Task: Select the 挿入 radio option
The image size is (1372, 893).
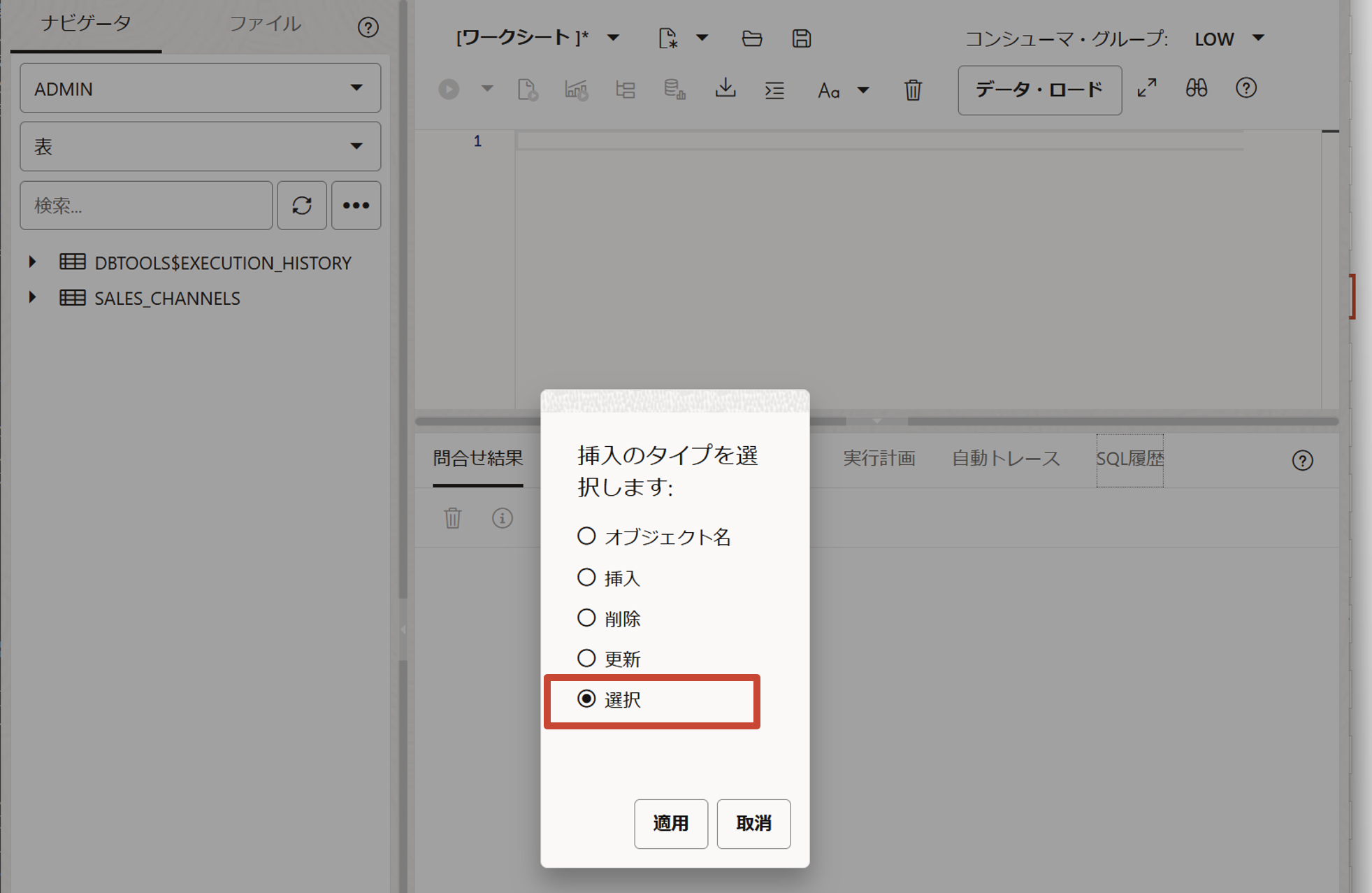Action: coord(586,578)
